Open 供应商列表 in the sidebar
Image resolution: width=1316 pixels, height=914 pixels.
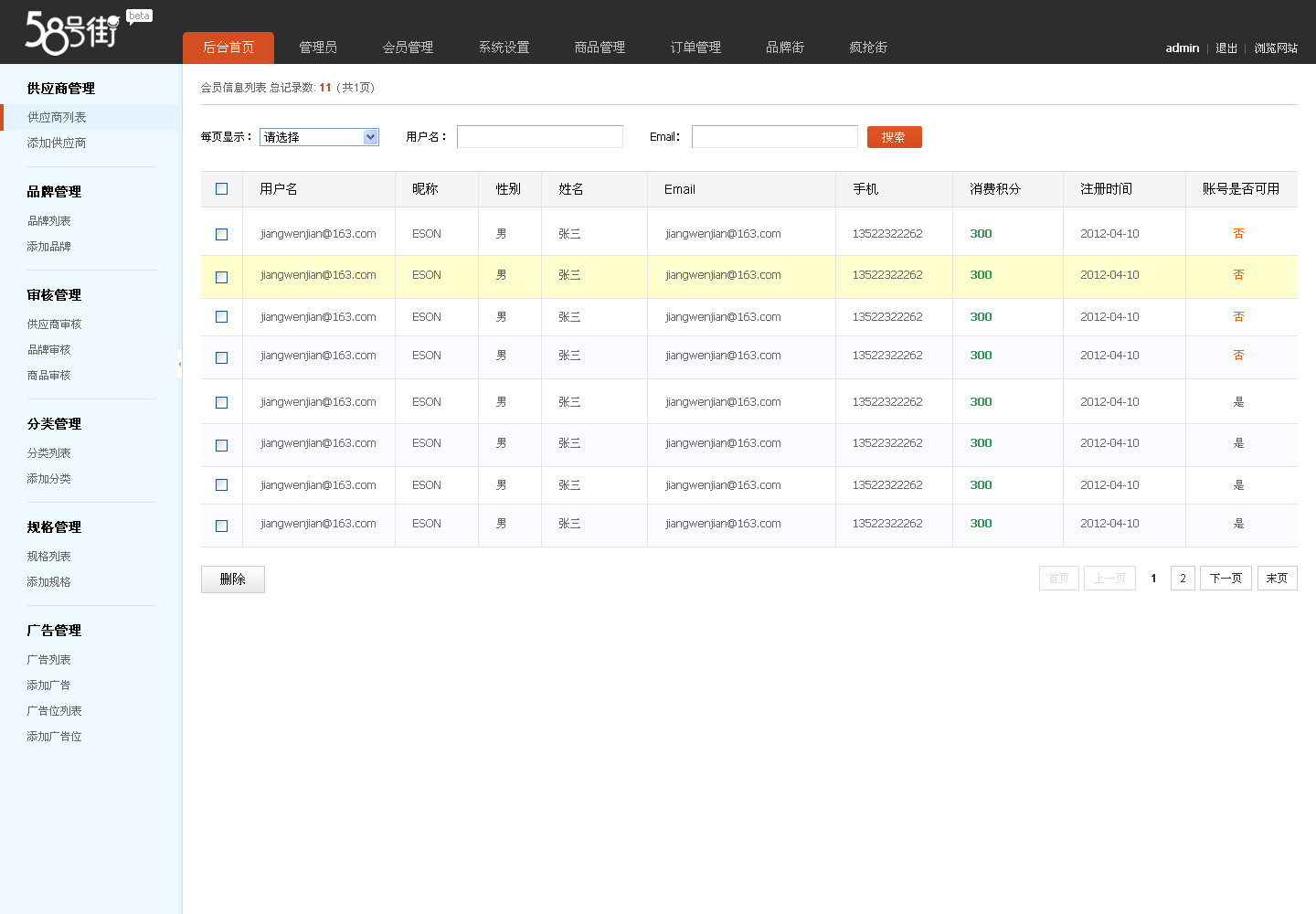pos(57,117)
